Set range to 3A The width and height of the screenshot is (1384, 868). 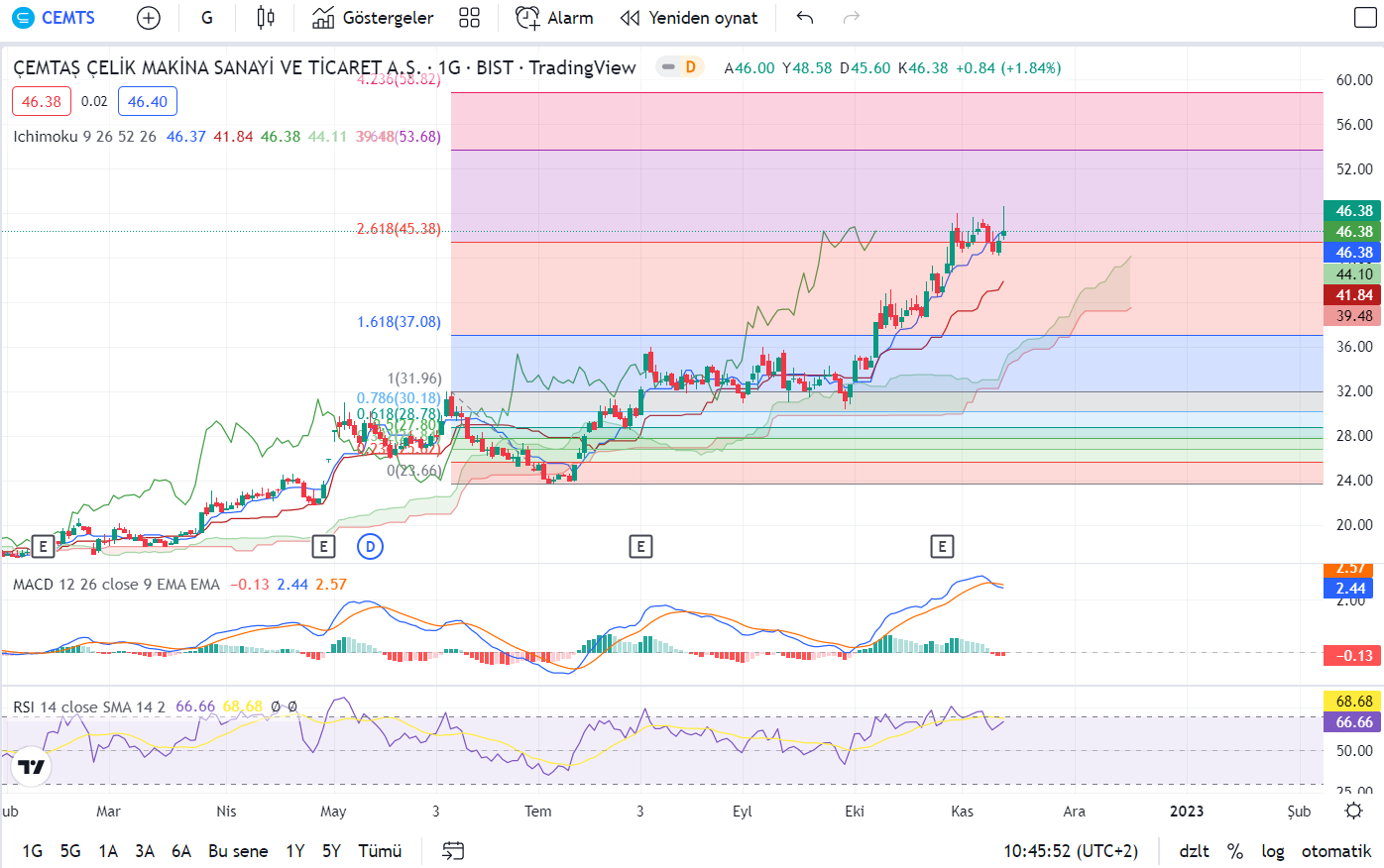[145, 851]
